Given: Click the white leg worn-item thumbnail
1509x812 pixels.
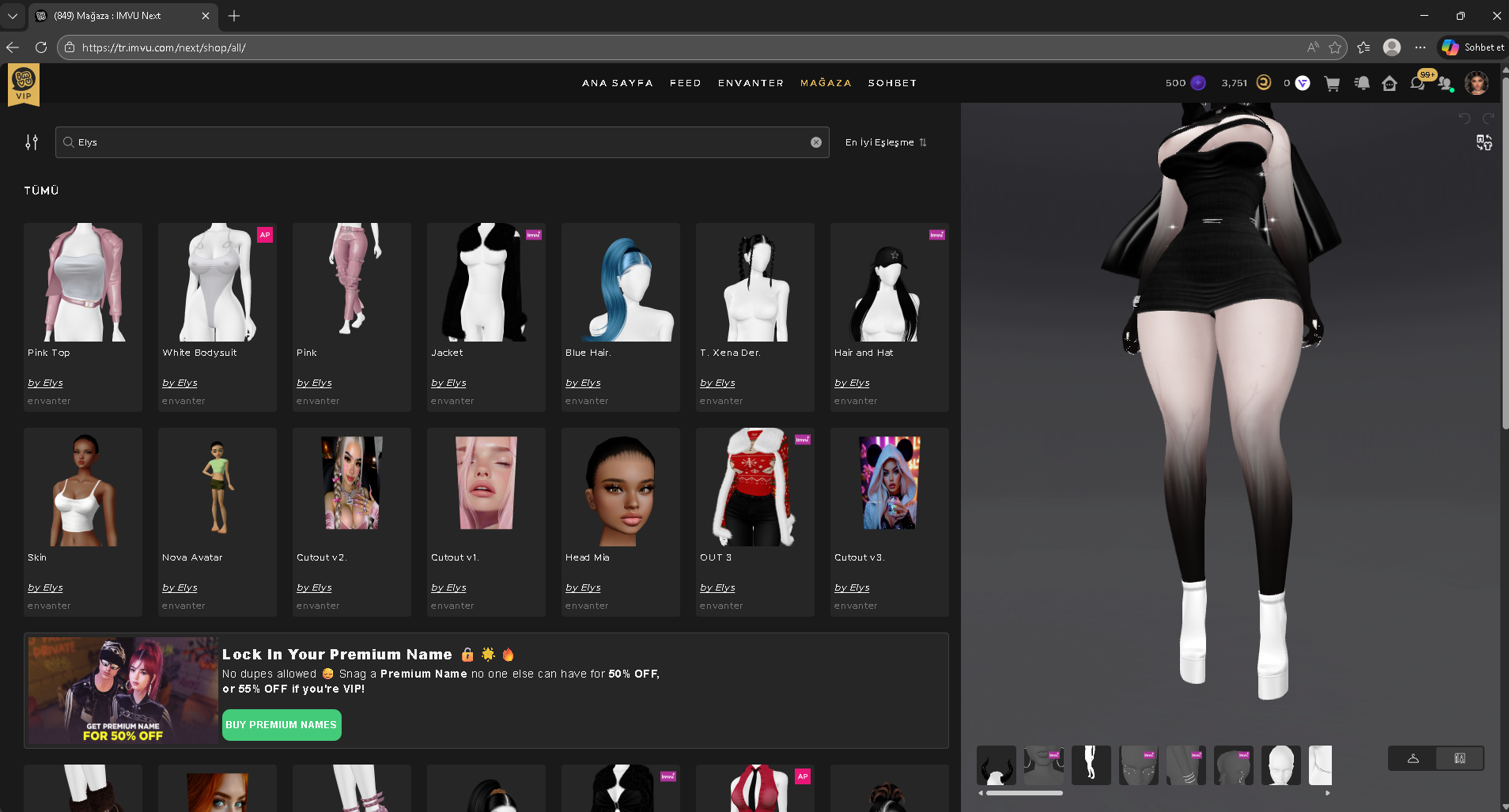Looking at the screenshot, I should point(1091,765).
